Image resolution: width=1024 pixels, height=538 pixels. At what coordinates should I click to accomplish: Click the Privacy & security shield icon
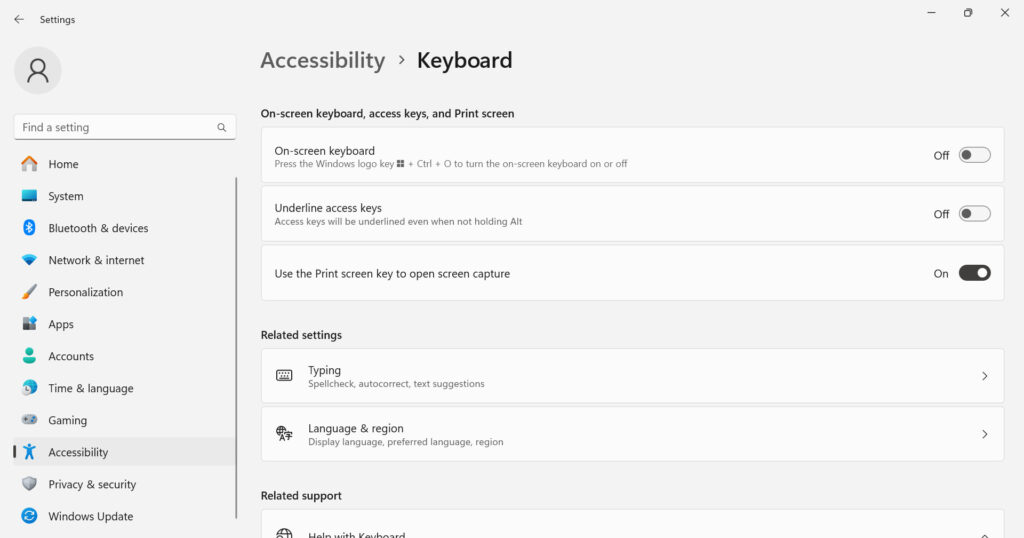pyautogui.click(x=29, y=484)
